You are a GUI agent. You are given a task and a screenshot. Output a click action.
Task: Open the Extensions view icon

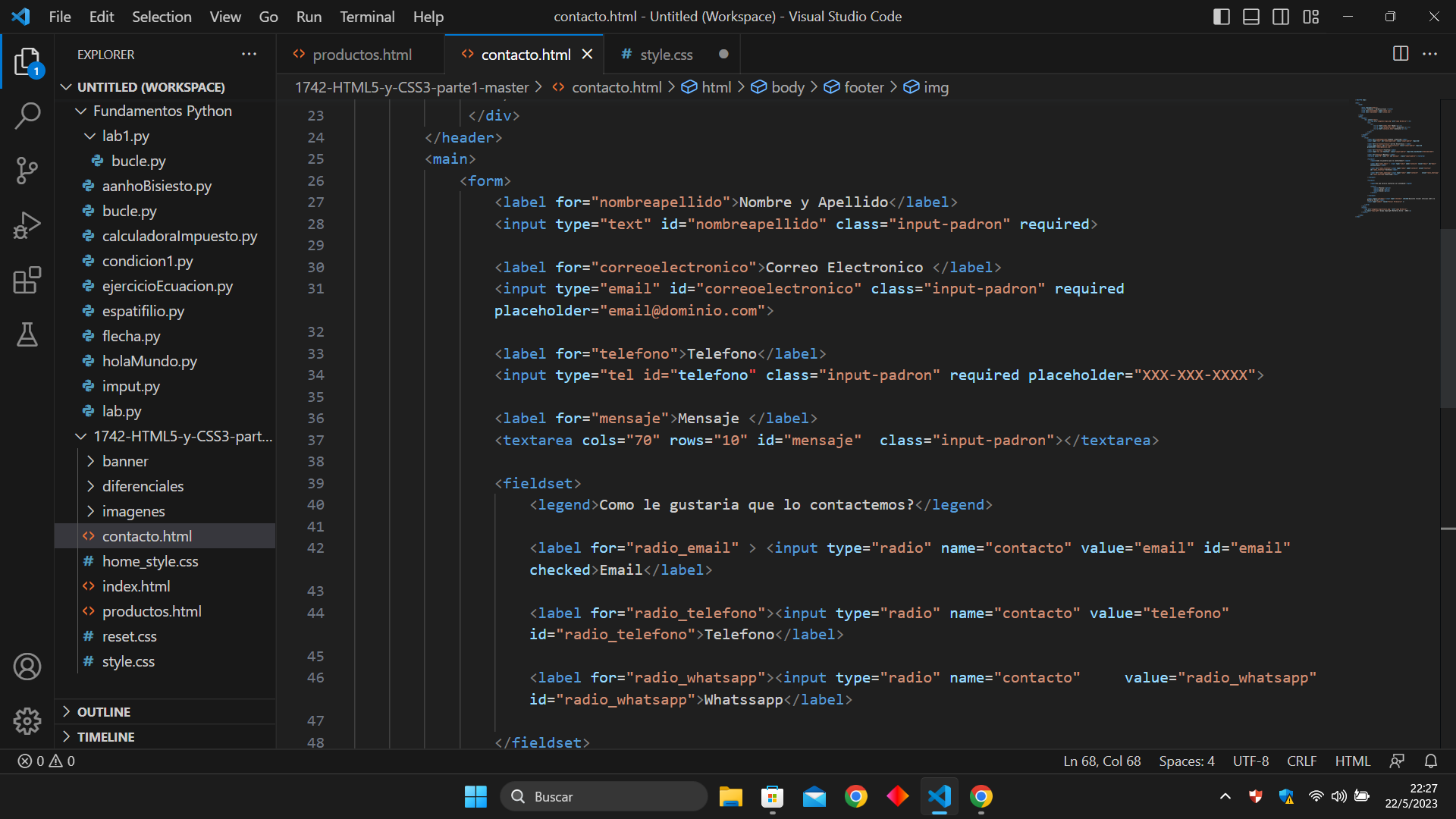[27, 280]
